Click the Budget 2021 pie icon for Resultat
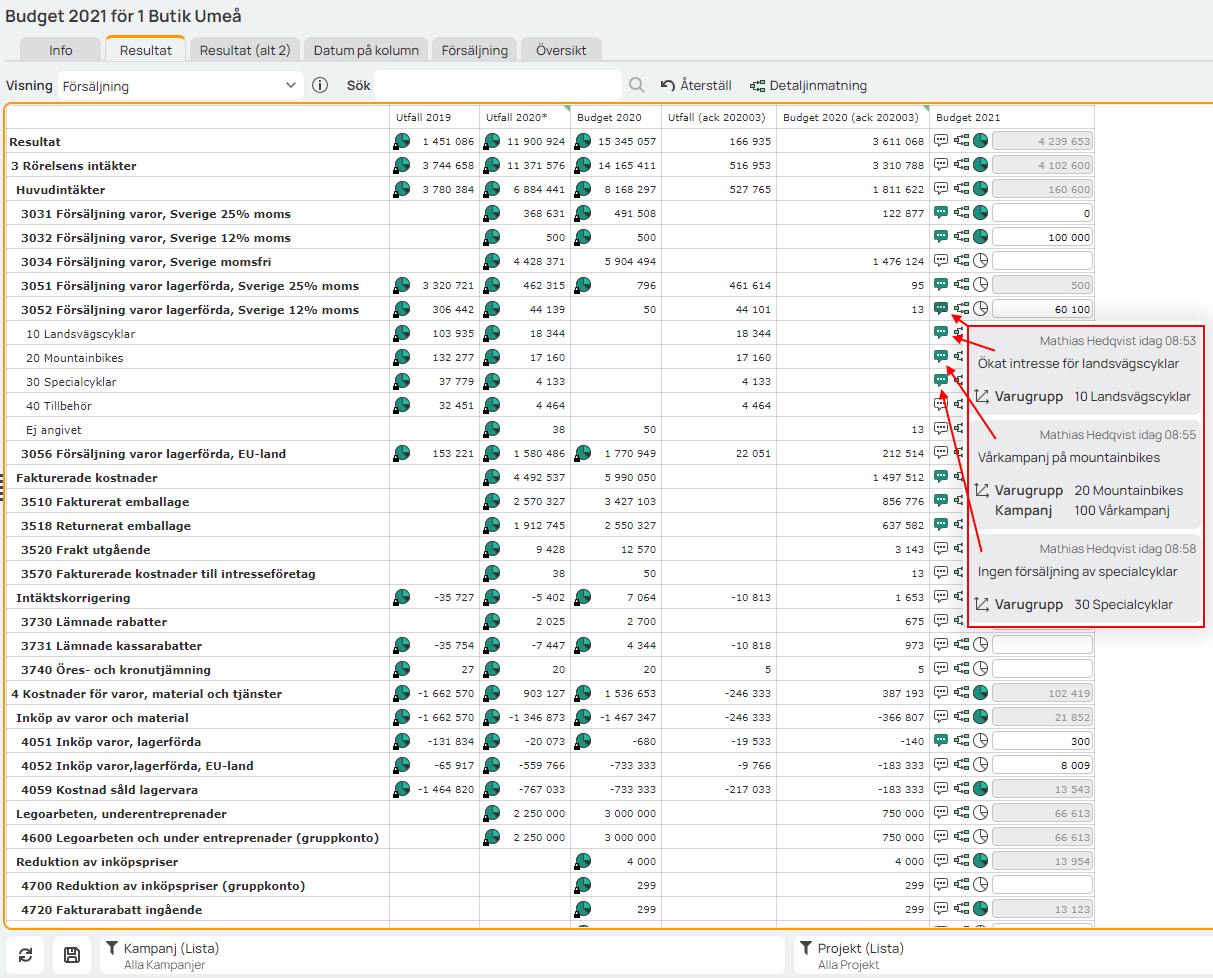The width and height of the screenshot is (1213, 978). [x=981, y=141]
